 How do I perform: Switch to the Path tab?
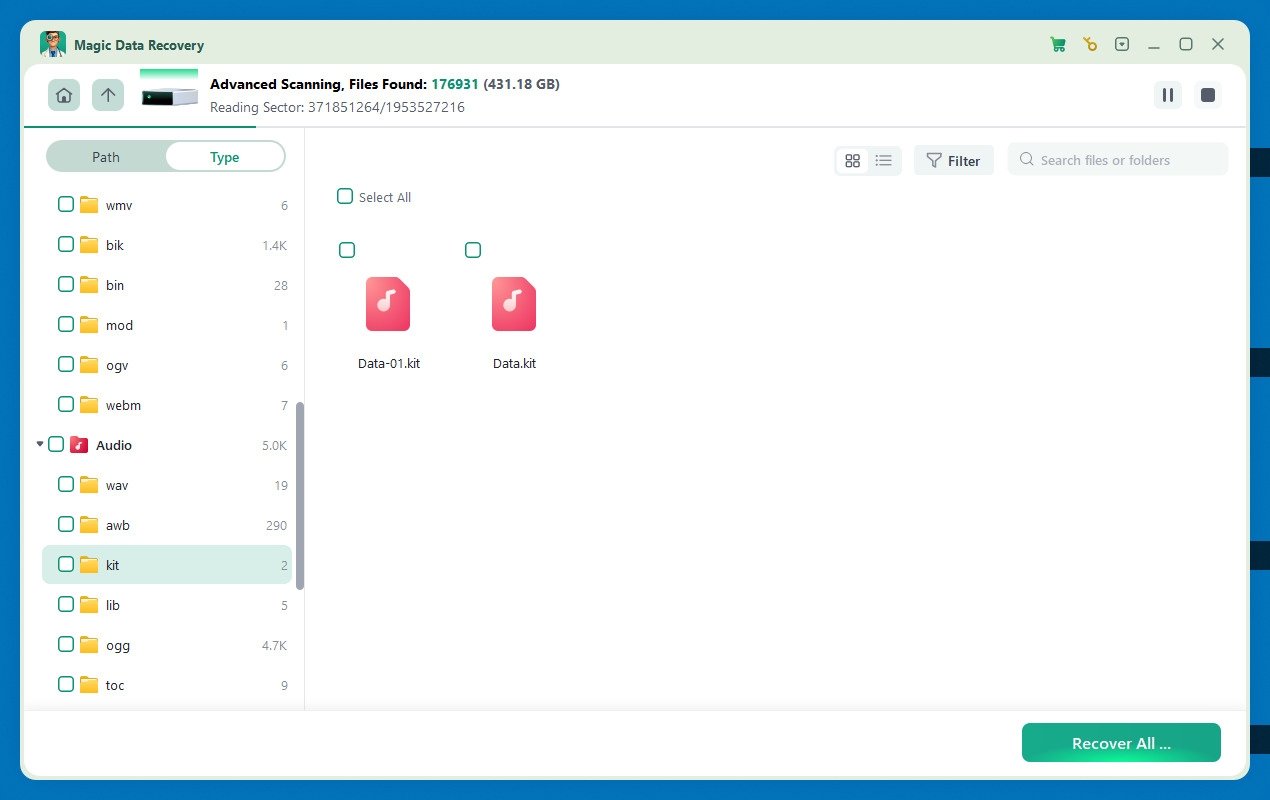105,157
